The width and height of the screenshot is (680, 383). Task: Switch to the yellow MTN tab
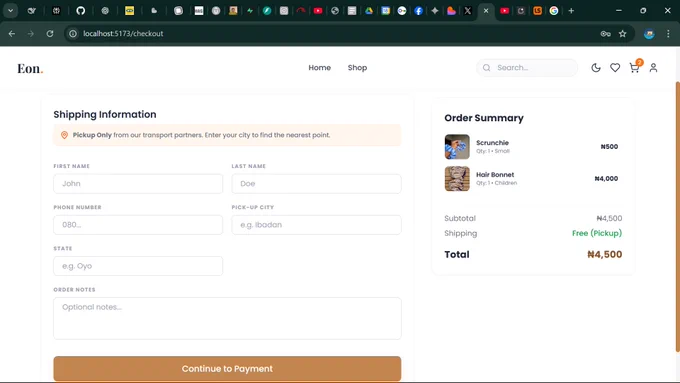129,11
